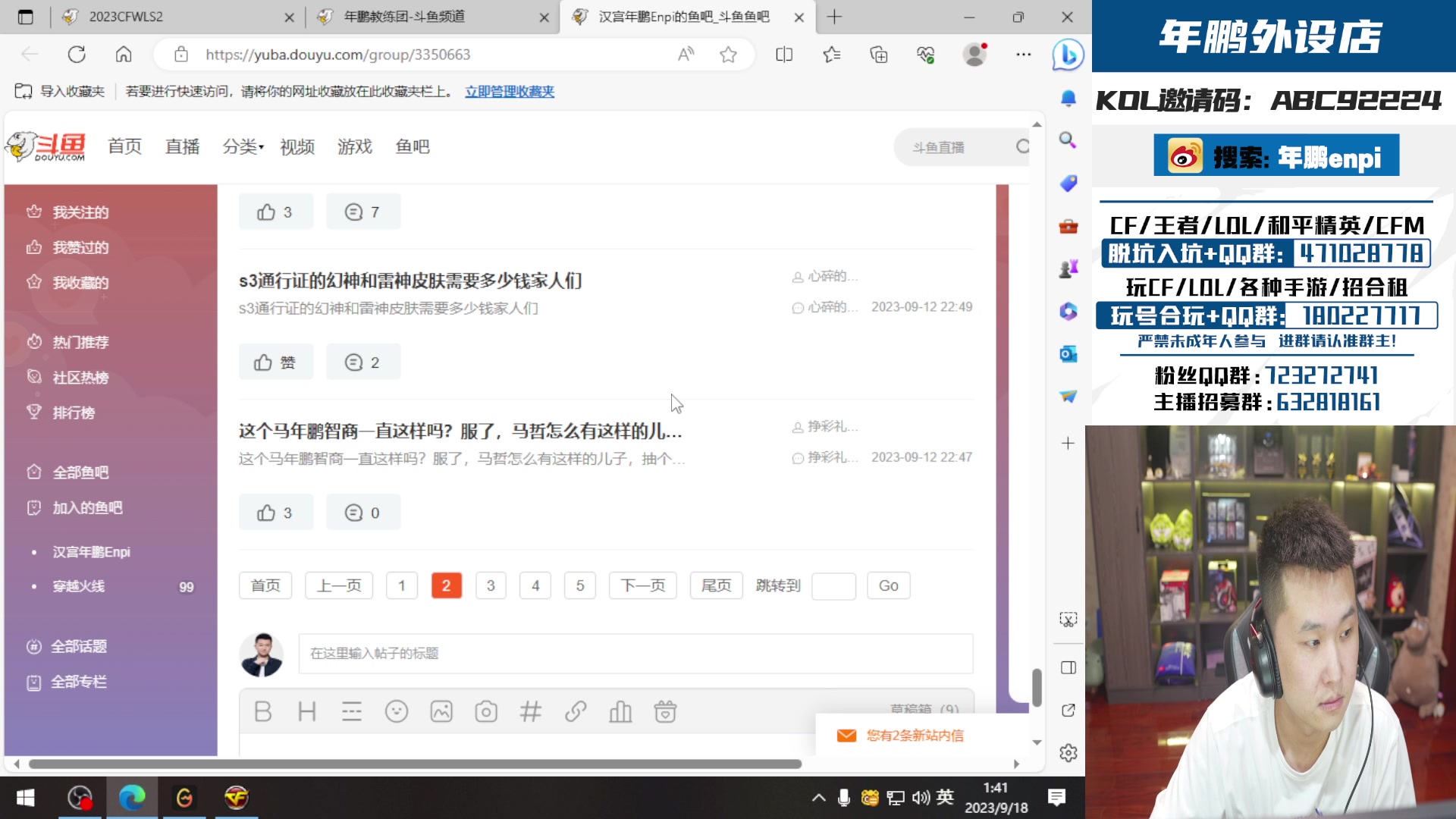Add a hashtag topic with # icon
The image size is (1456, 819).
click(531, 711)
